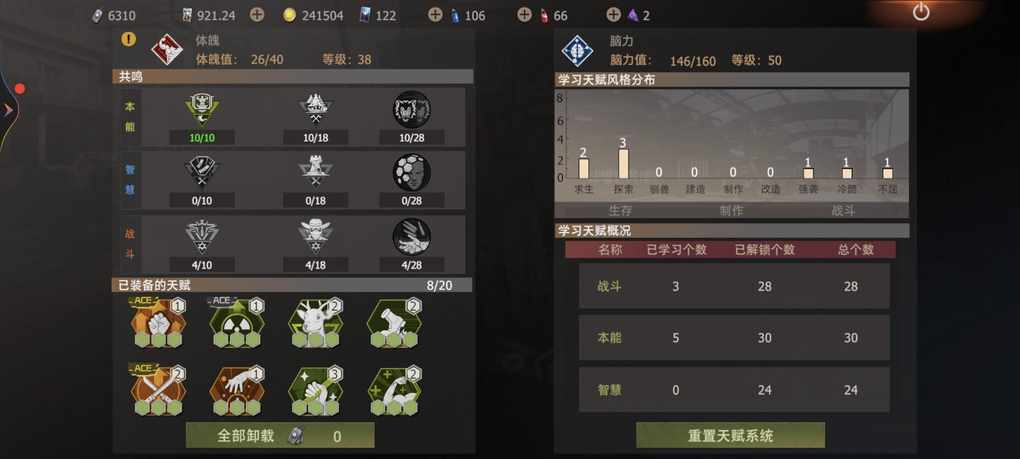The width and height of the screenshot is (1020, 459).
Task: Select the 本能 row in talent overview
Action: pyautogui.click(x=734, y=338)
